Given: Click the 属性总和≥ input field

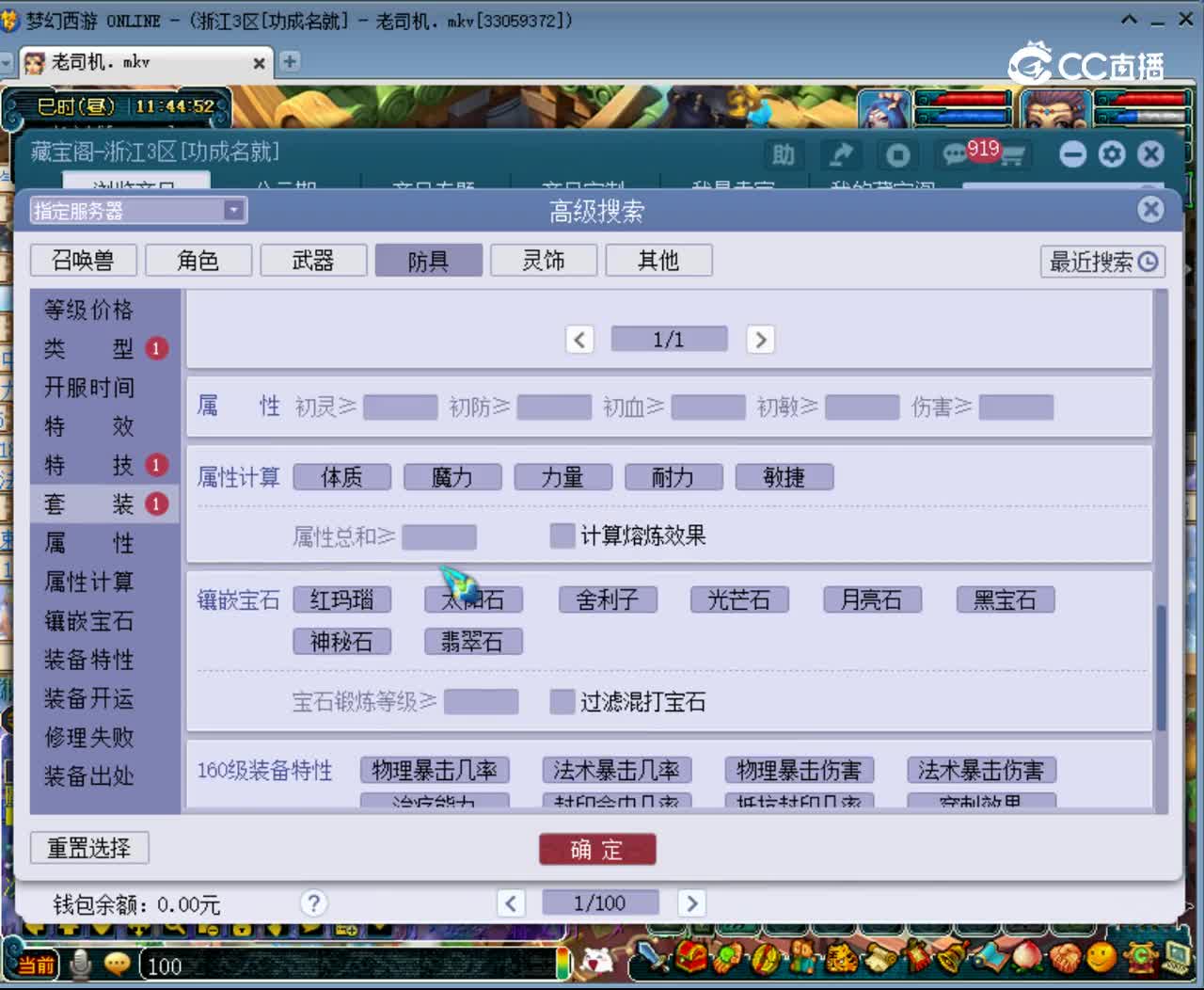Looking at the screenshot, I should [439, 536].
